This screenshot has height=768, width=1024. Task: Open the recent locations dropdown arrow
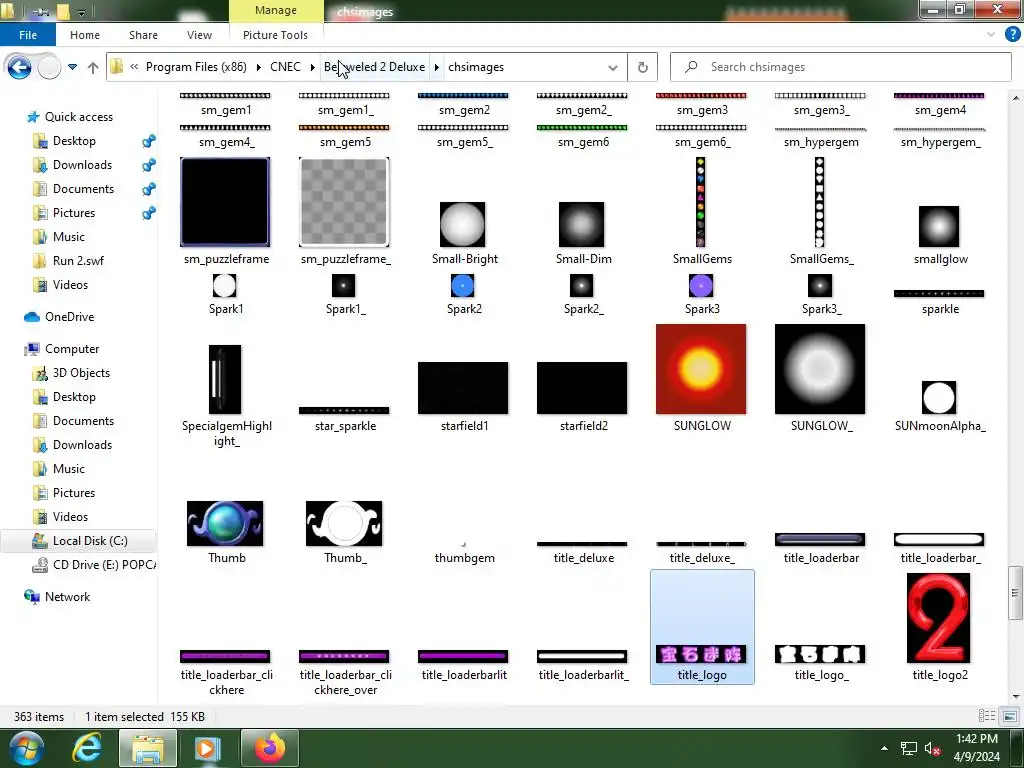pyautogui.click(x=72, y=67)
